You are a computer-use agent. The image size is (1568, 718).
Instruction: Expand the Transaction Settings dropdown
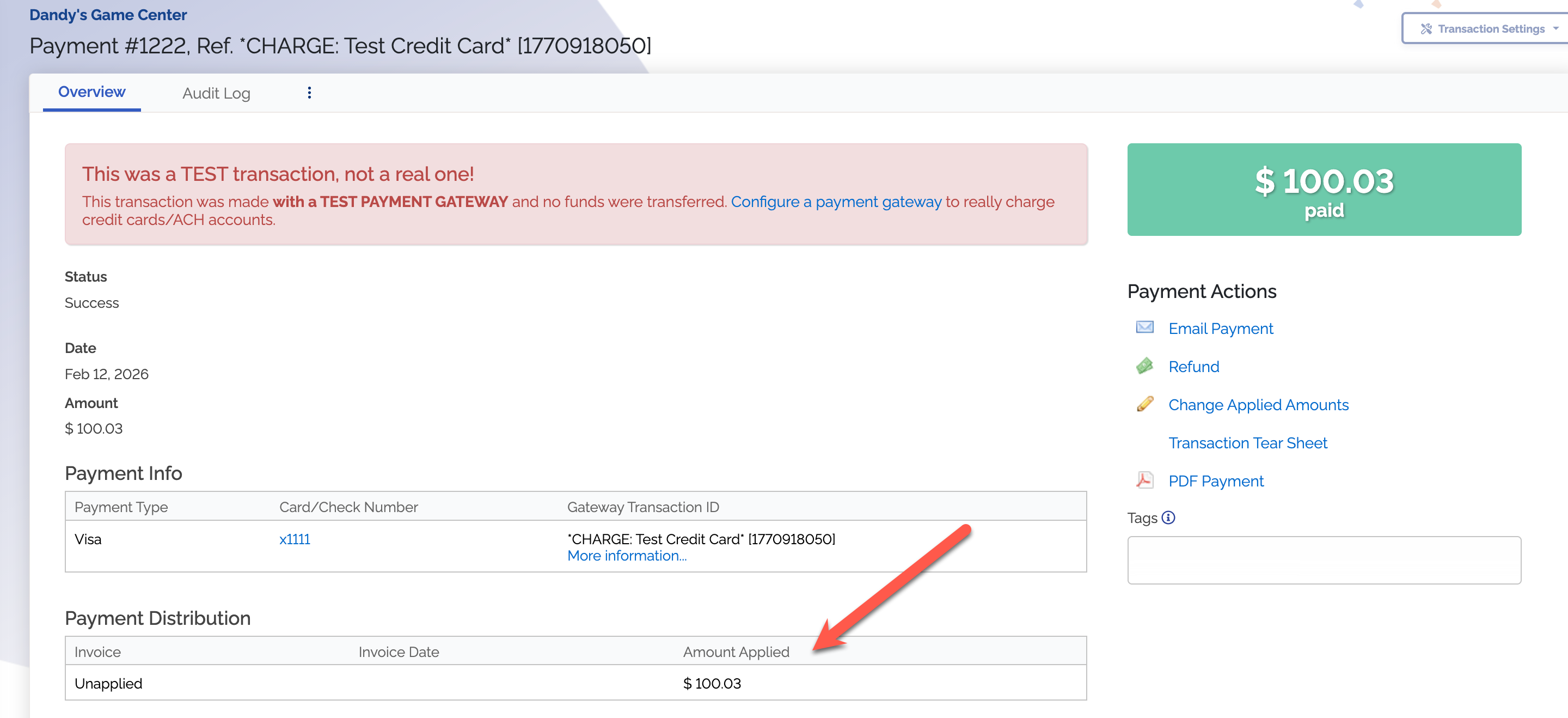pyautogui.click(x=1555, y=29)
